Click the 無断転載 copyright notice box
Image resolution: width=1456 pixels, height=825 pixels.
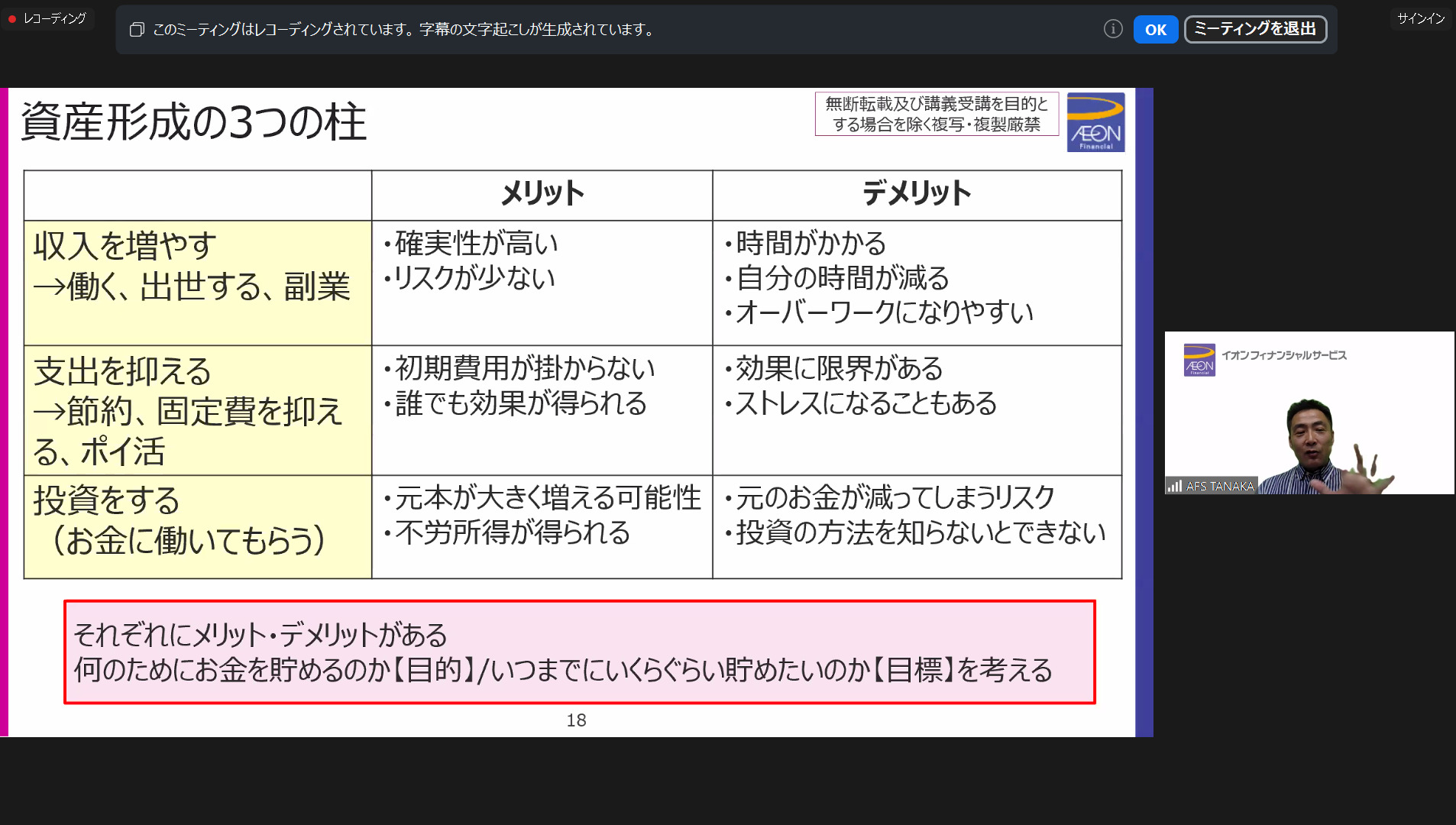pyautogui.click(x=936, y=114)
